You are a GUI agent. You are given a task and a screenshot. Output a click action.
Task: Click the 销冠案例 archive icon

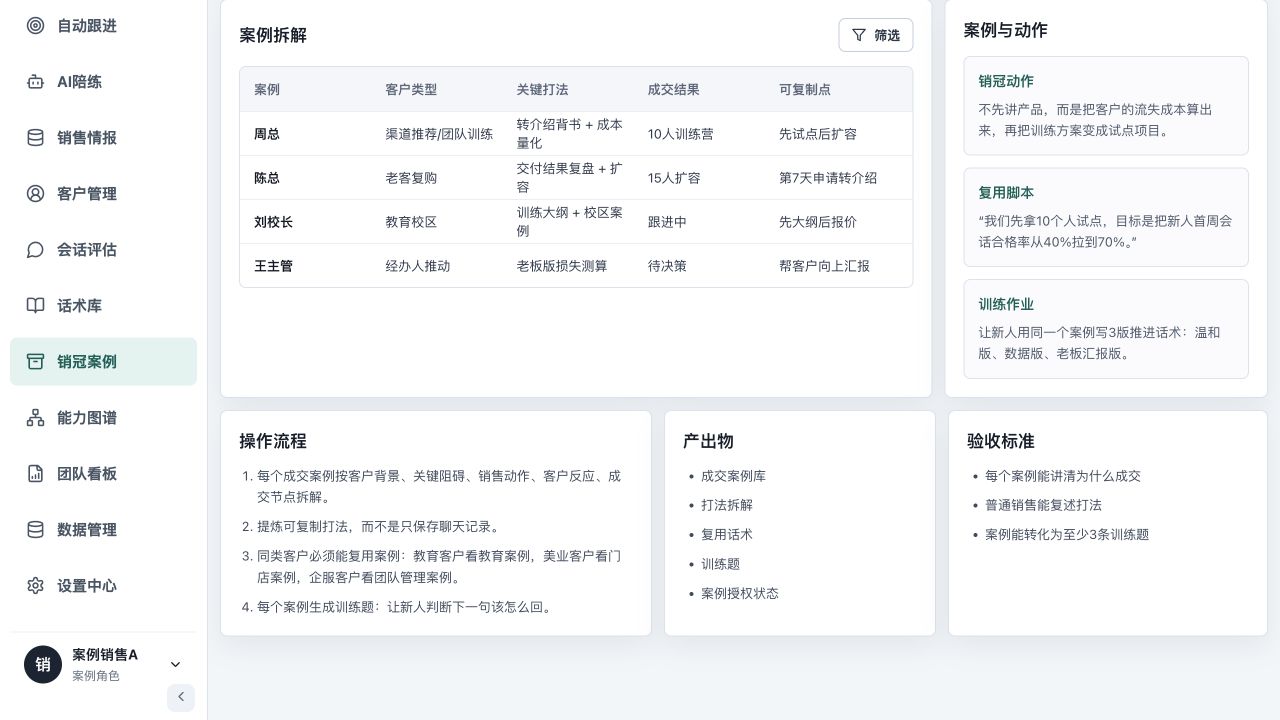tap(35, 362)
